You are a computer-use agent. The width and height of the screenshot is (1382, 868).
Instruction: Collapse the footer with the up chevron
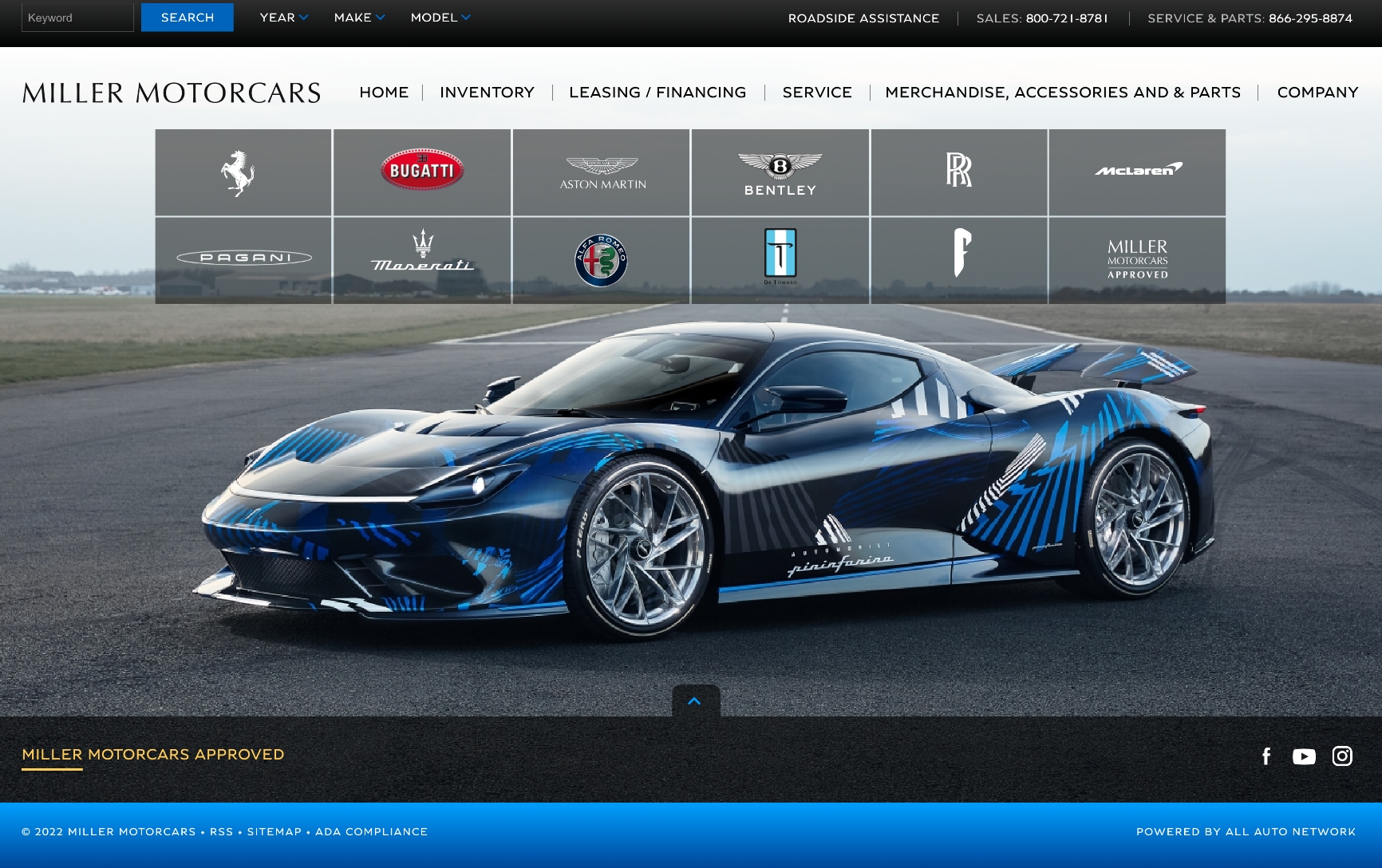coord(695,700)
